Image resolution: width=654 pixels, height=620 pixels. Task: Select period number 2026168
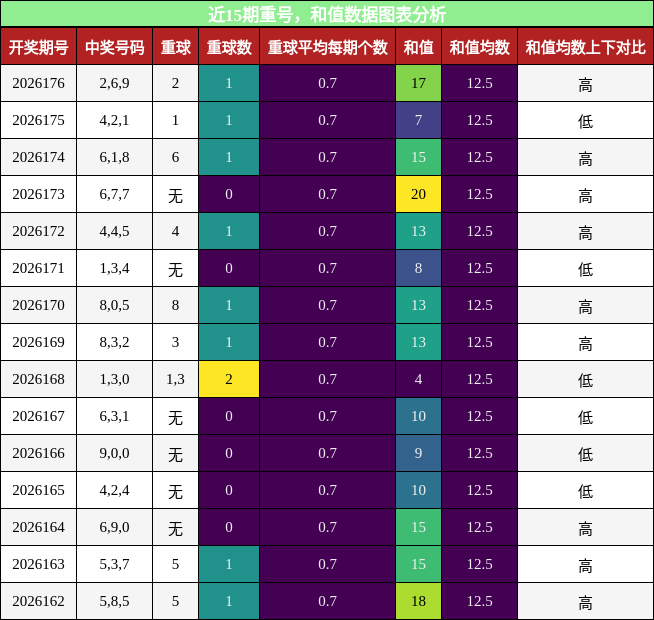point(38,379)
